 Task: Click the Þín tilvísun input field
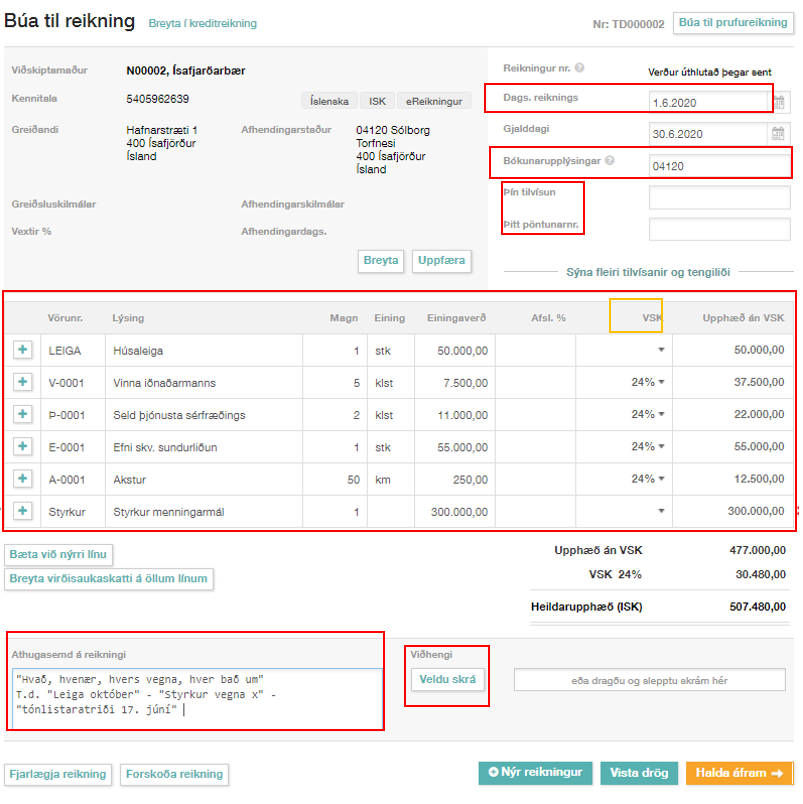[x=719, y=197]
